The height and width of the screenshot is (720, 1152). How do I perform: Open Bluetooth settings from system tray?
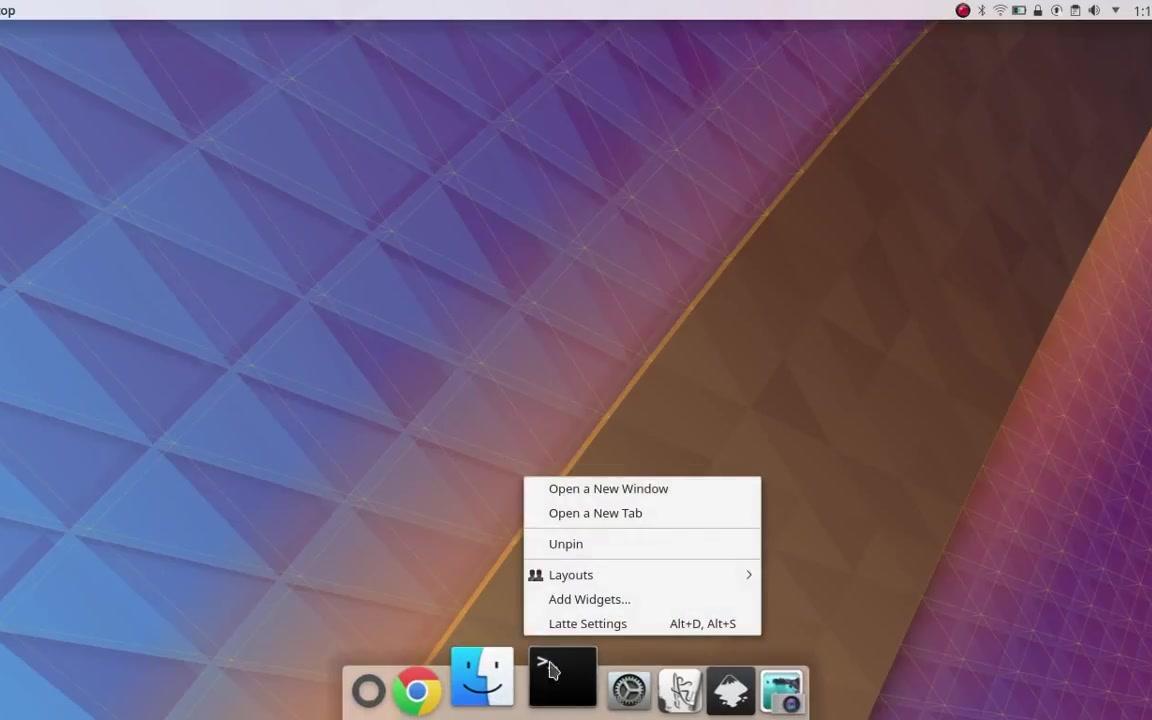tap(982, 10)
